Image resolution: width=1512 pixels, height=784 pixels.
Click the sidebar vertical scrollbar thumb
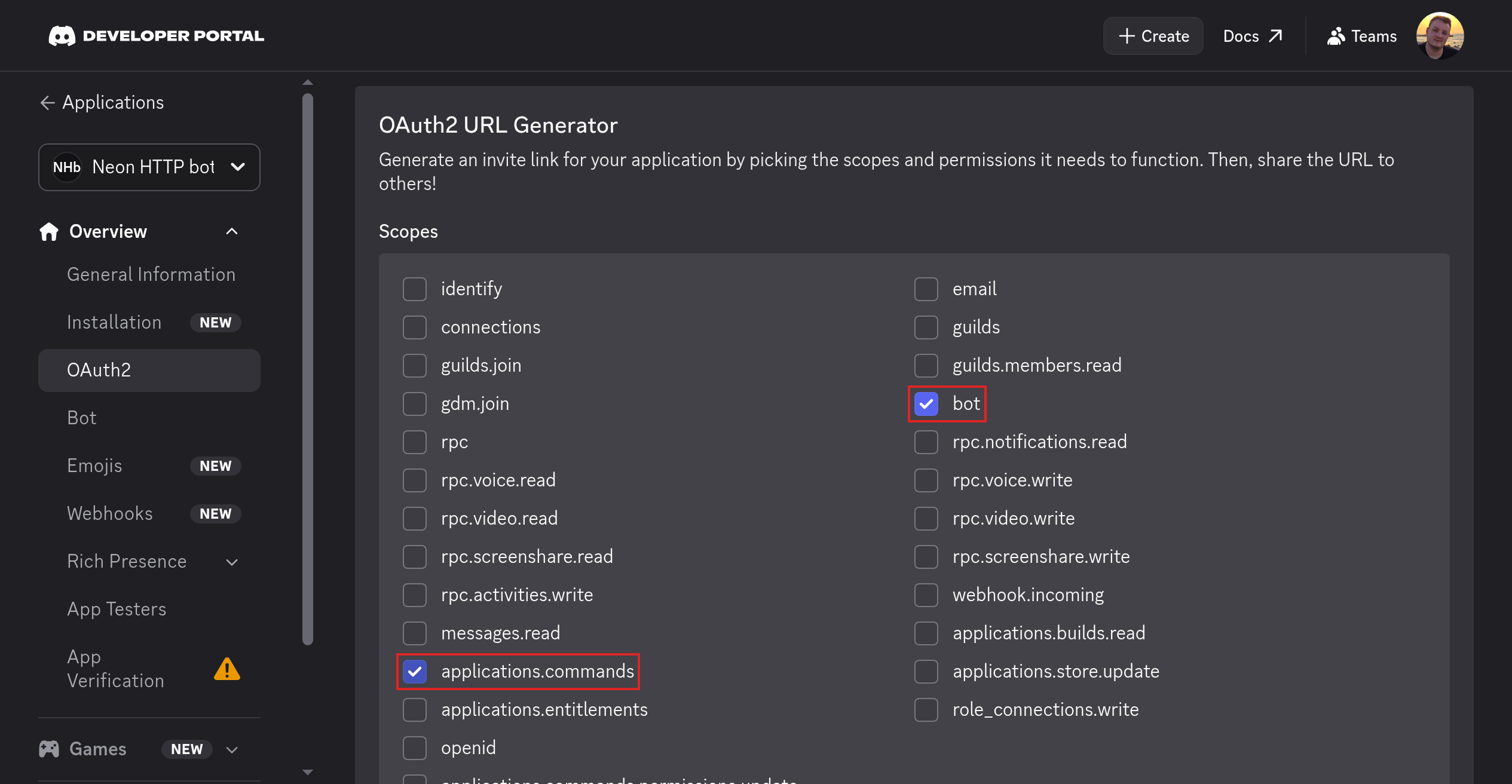(x=308, y=369)
